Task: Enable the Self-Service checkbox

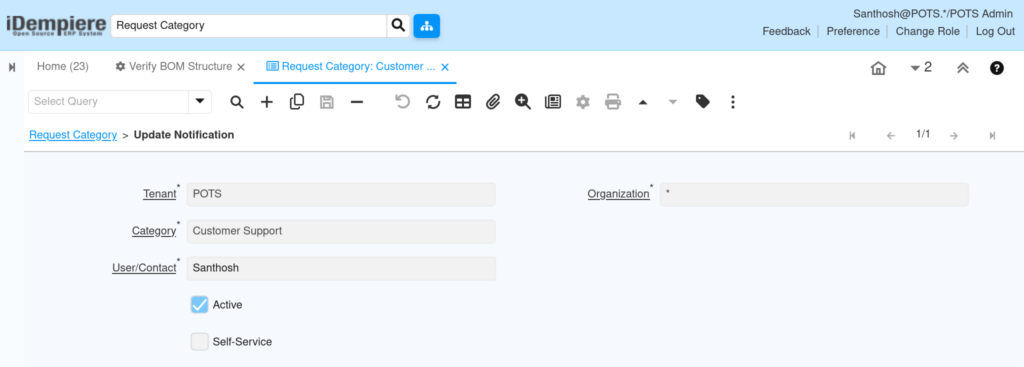Action: pos(200,342)
